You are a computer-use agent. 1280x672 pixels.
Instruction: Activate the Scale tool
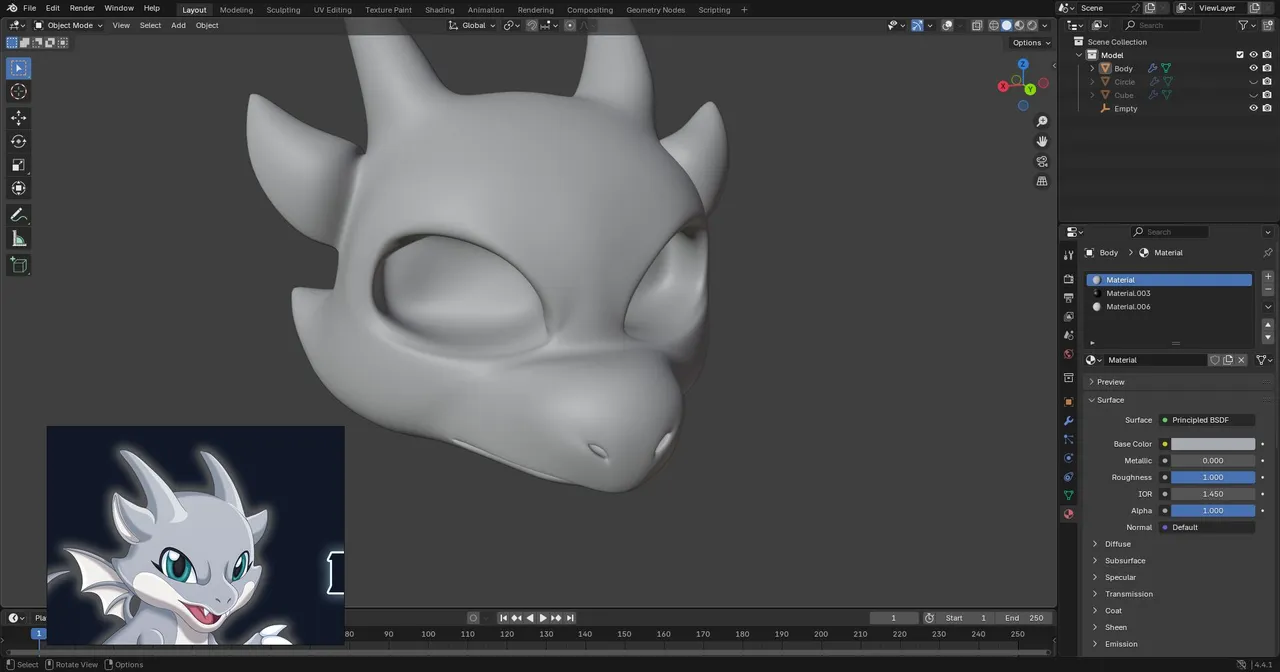tap(18, 165)
